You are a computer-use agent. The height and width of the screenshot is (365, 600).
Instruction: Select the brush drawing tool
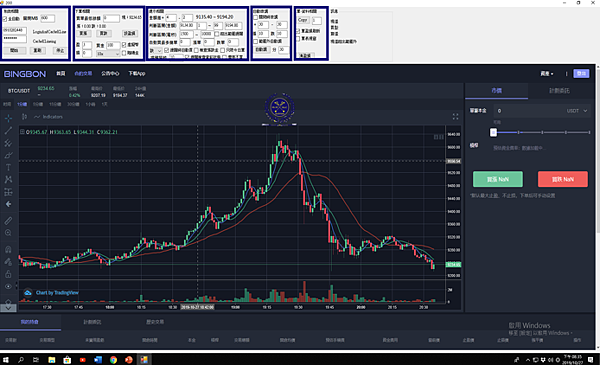click(x=8, y=155)
